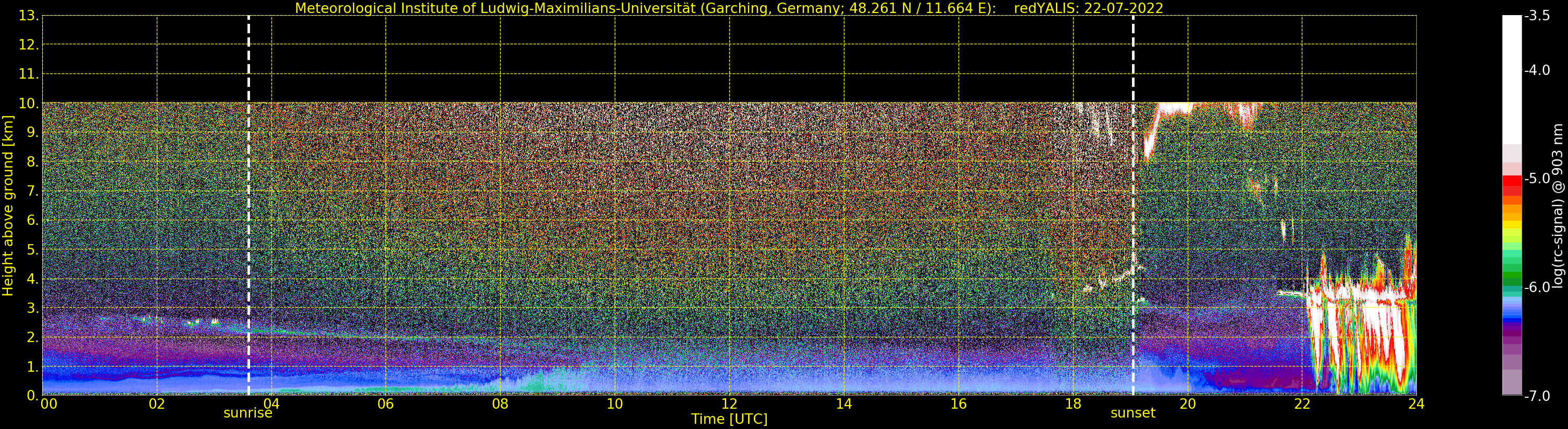Click the 'sunset' label below the axis
Viewport: 1568px width, 429px height.
click(x=1133, y=413)
